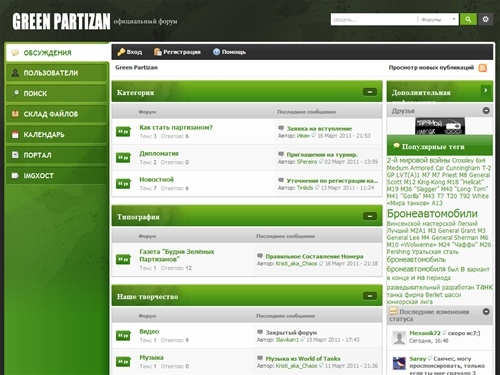
Task: Open Saray profile link
Action: pos(418,359)
